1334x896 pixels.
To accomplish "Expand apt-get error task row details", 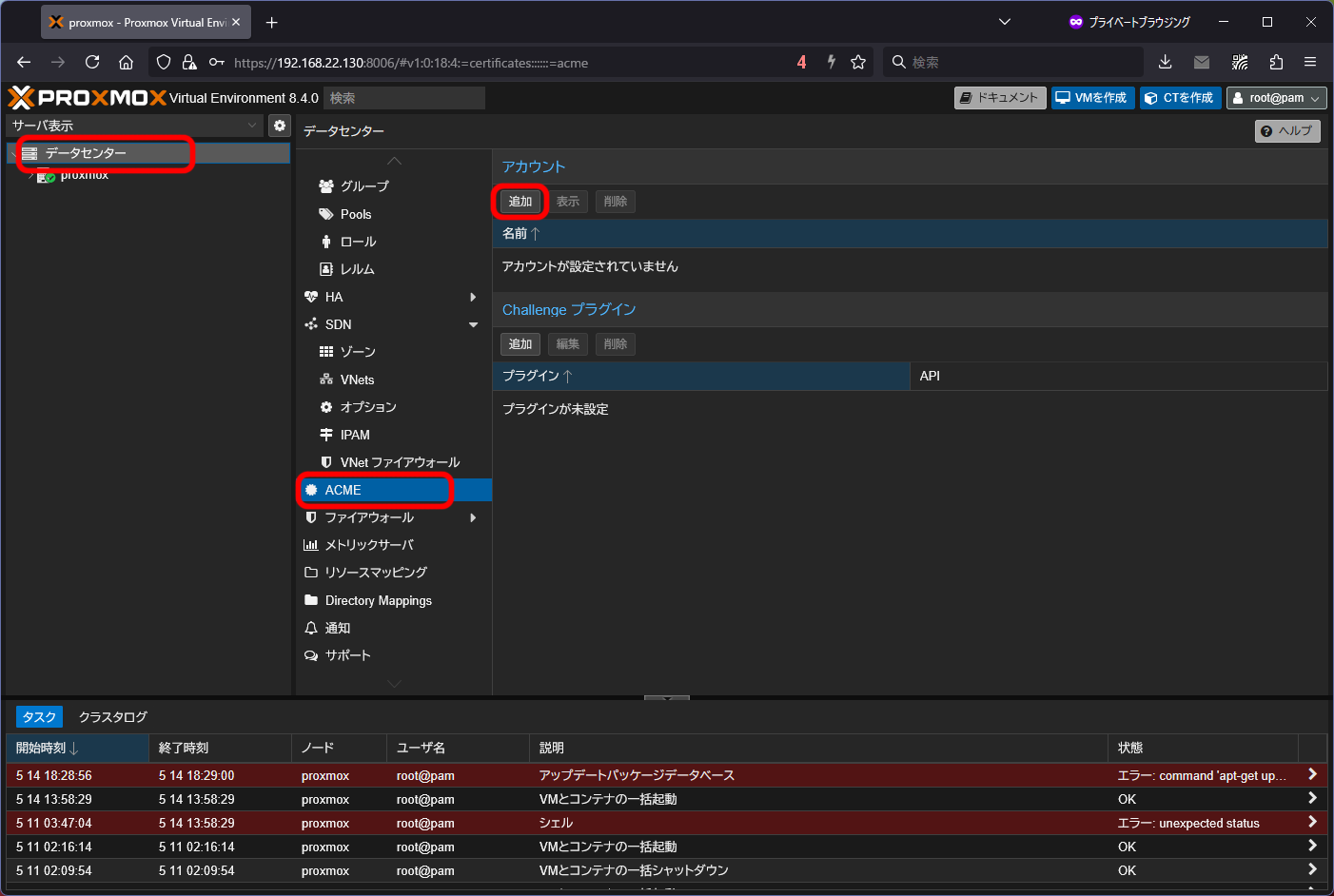I will 1312,775.
